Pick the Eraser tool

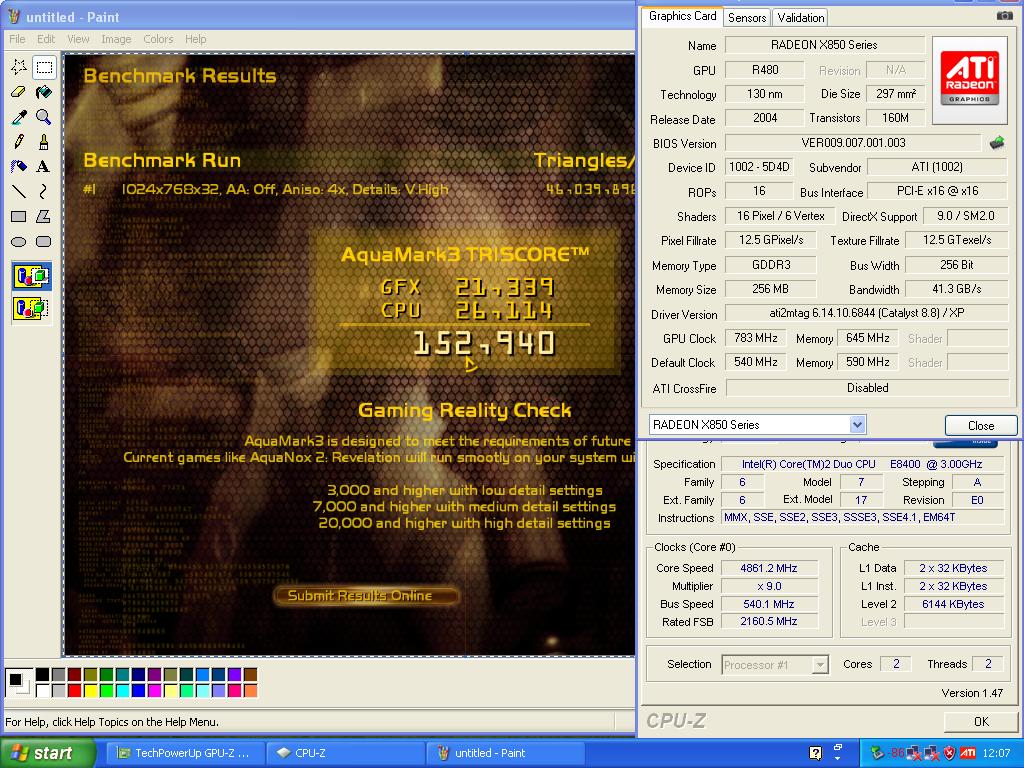[19, 91]
